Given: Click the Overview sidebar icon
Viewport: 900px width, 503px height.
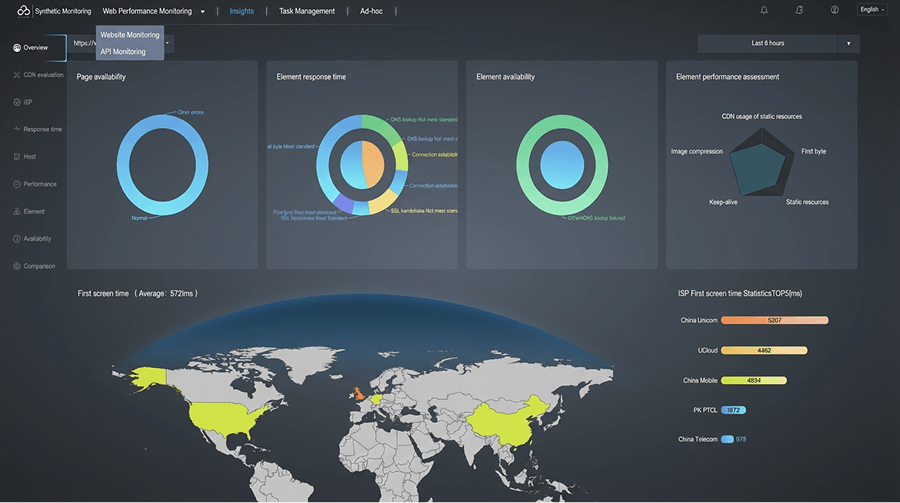Looking at the screenshot, I should point(17,48).
